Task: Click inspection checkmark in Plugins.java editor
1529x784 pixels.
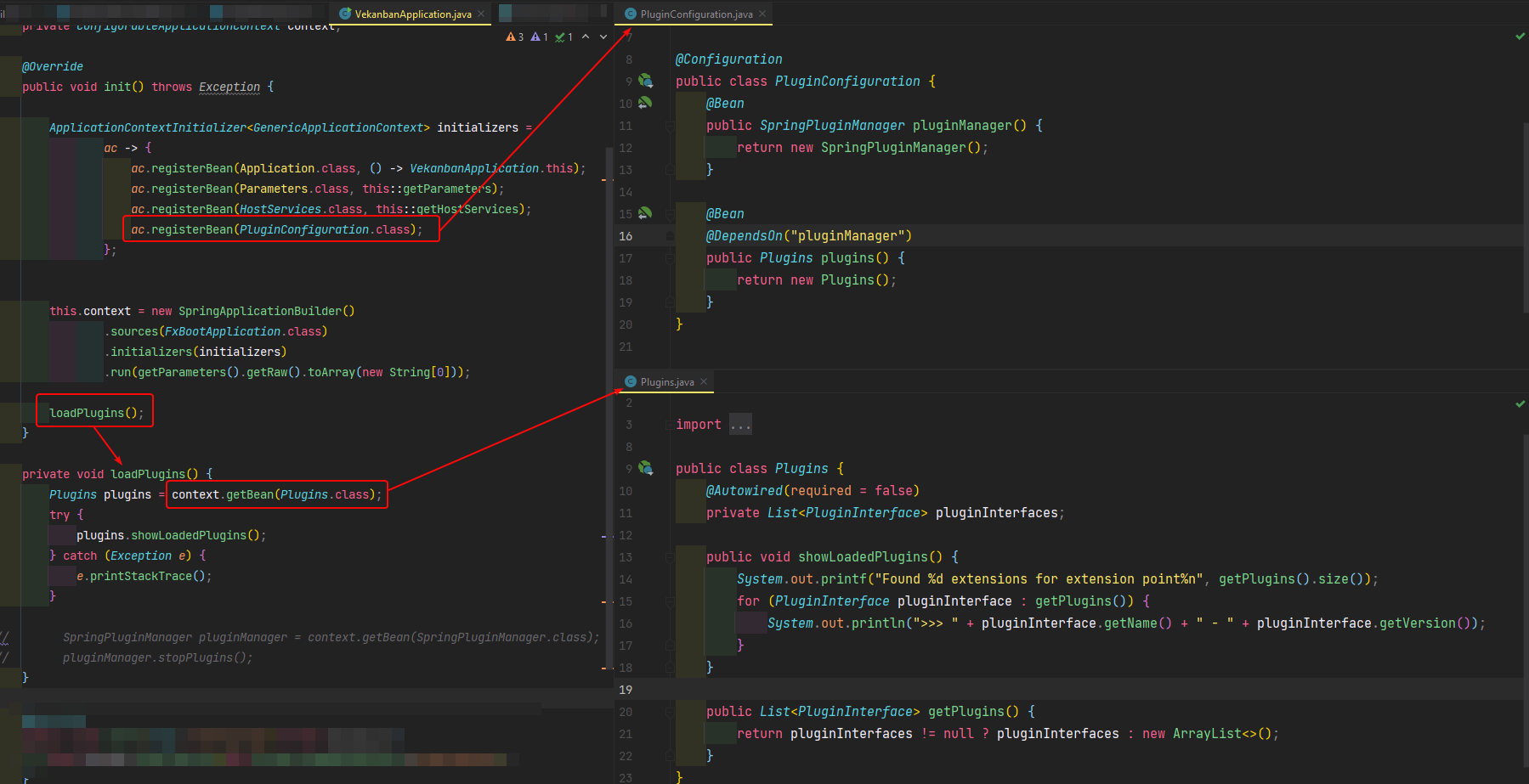Action: click(x=1520, y=403)
